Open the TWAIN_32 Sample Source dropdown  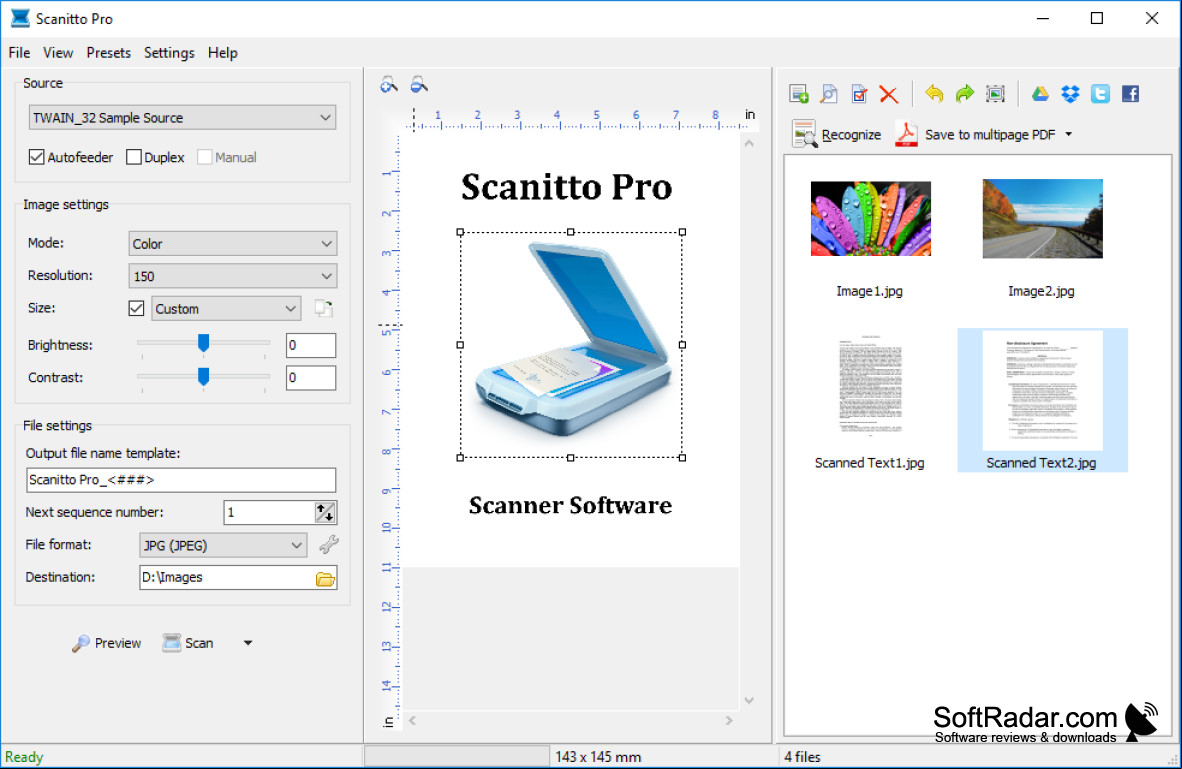pyautogui.click(x=182, y=118)
